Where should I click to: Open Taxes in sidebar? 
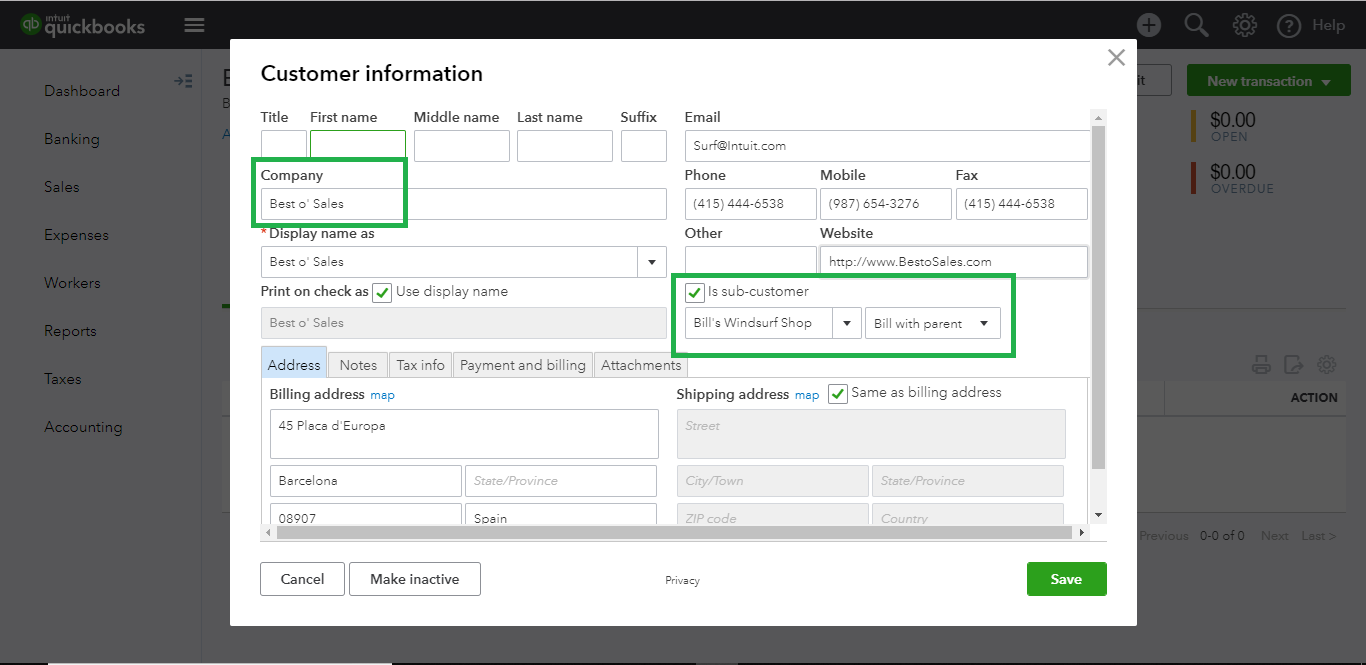pos(63,379)
